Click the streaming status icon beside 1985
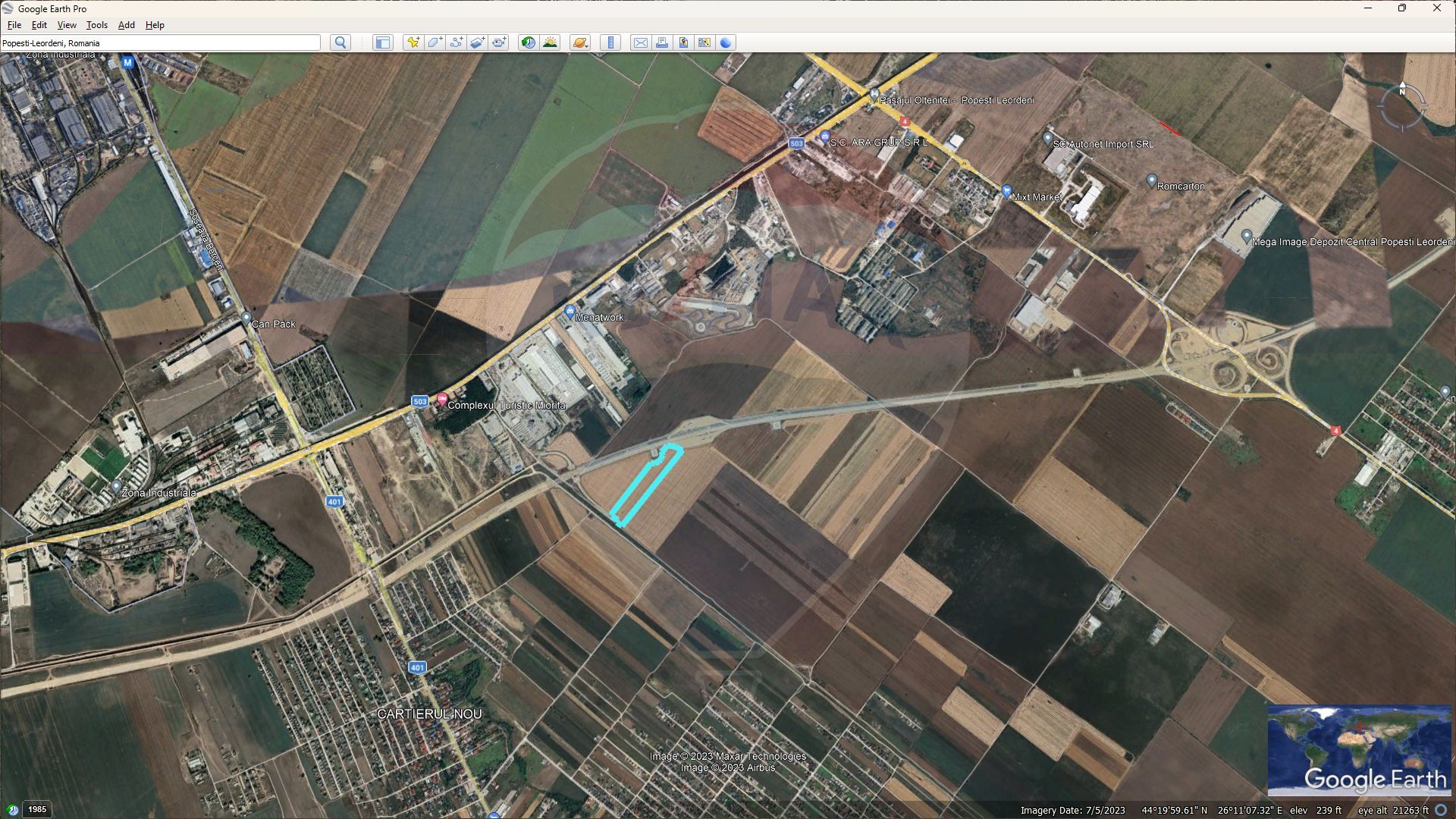 (x=12, y=810)
